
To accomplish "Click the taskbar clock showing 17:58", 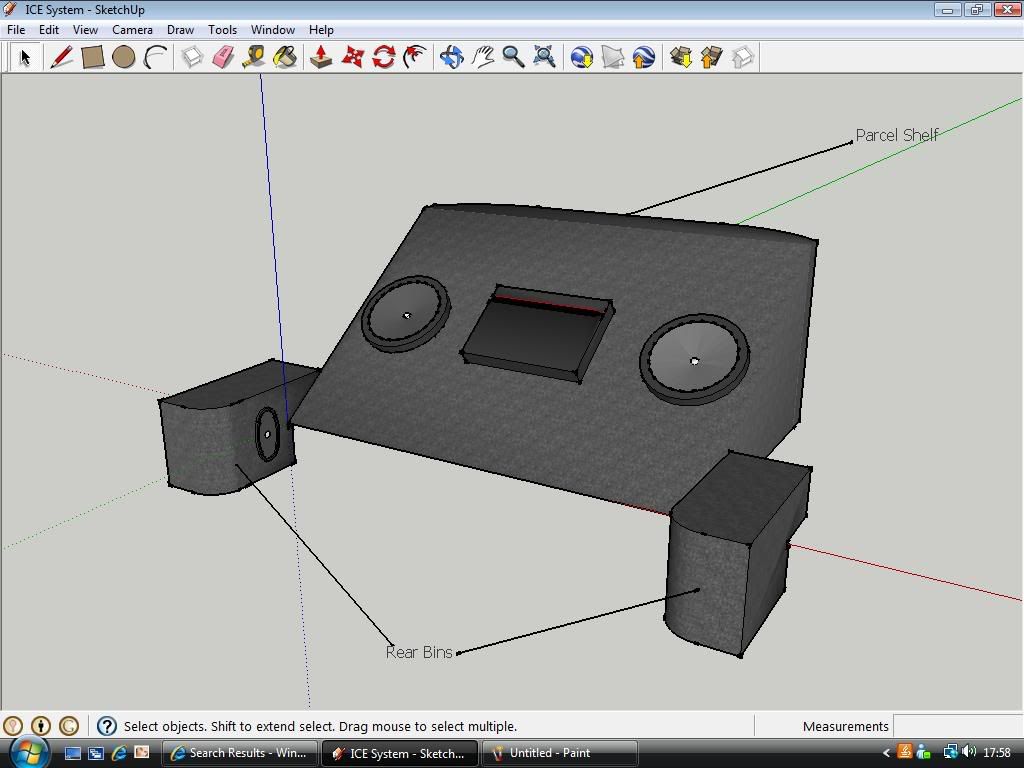I will 997,753.
